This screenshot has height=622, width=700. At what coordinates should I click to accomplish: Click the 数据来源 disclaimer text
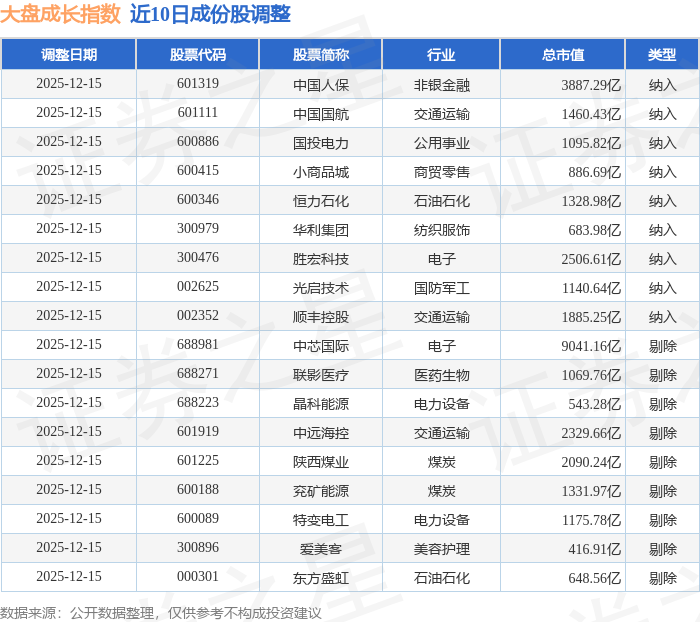[161, 613]
